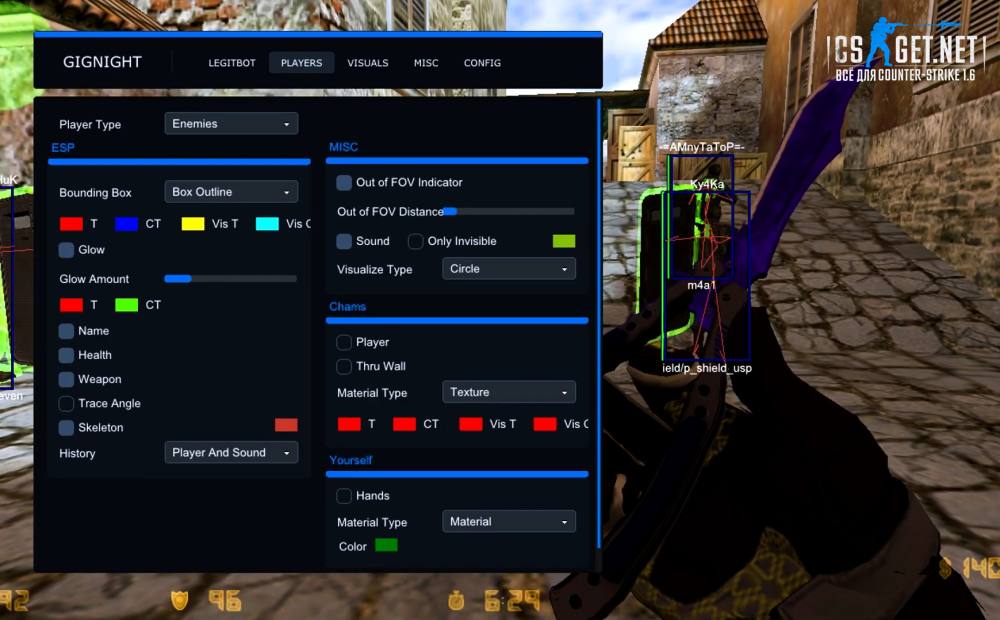Click the Player Type label
This screenshot has width=1000, height=620.
pos(90,124)
